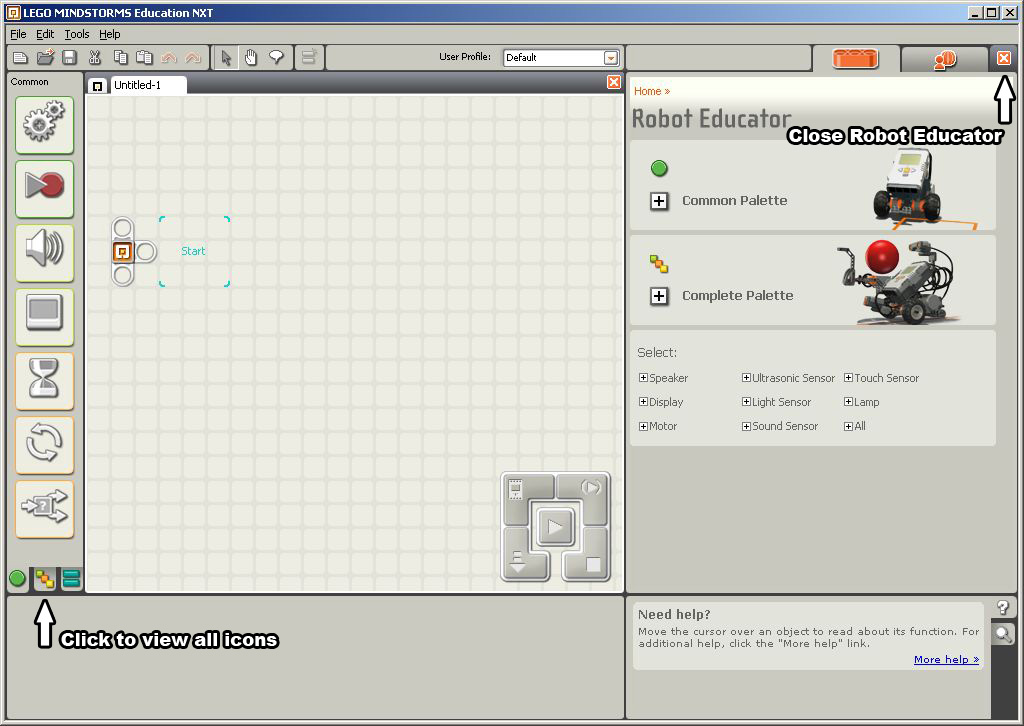Download the program to the NXT
The image size is (1024, 726).
tap(522, 559)
